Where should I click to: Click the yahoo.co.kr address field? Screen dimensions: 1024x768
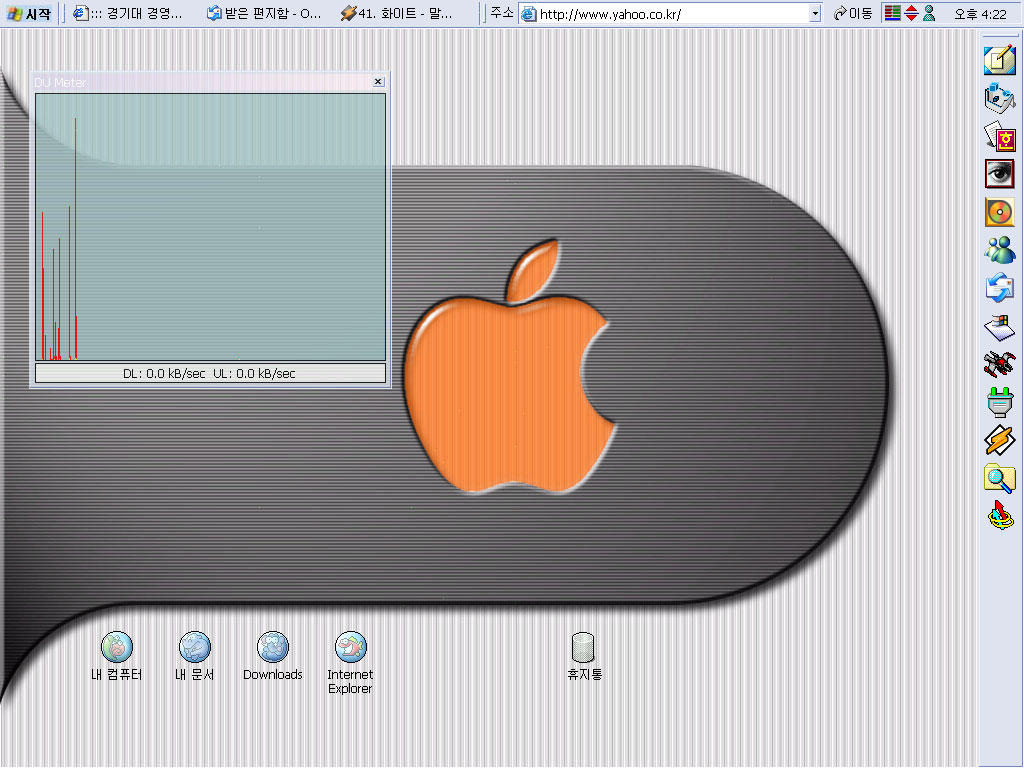point(670,14)
